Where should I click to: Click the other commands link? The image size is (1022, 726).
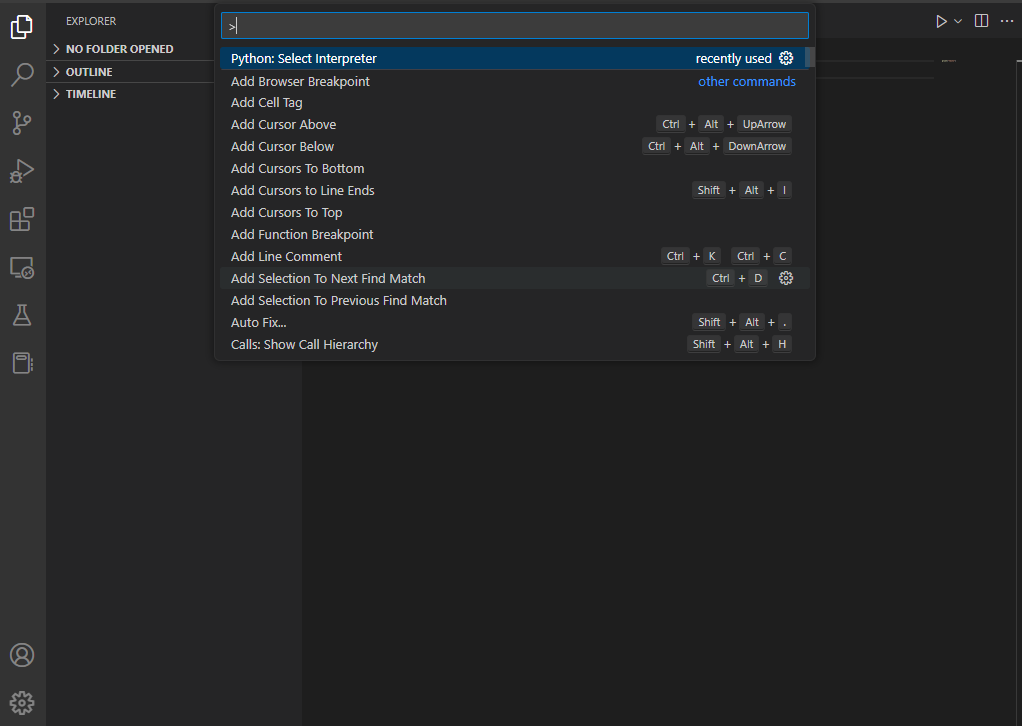pyautogui.click(x=746, y=81)
